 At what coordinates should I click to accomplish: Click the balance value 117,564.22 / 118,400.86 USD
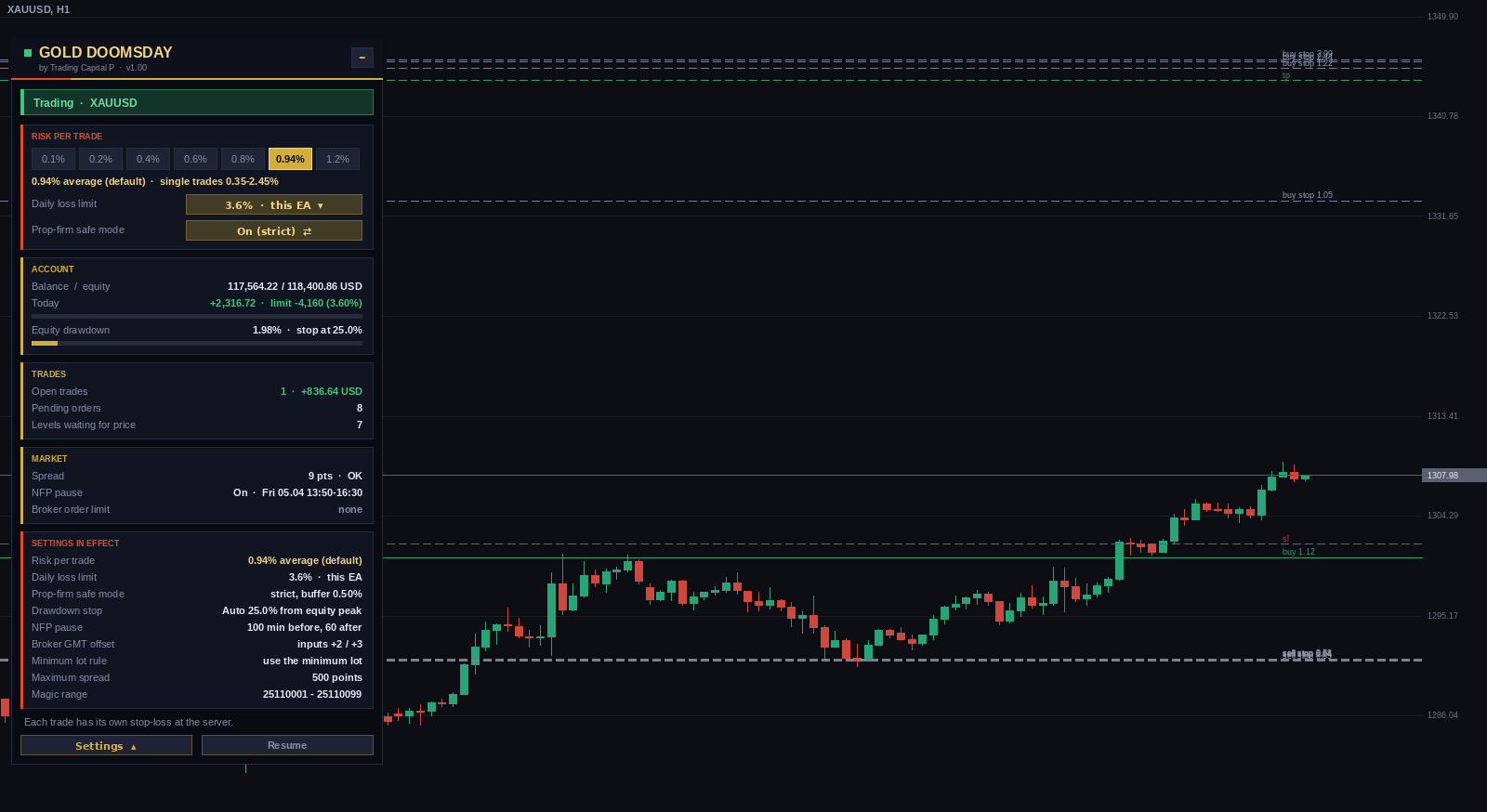click(x=295, y=286)
